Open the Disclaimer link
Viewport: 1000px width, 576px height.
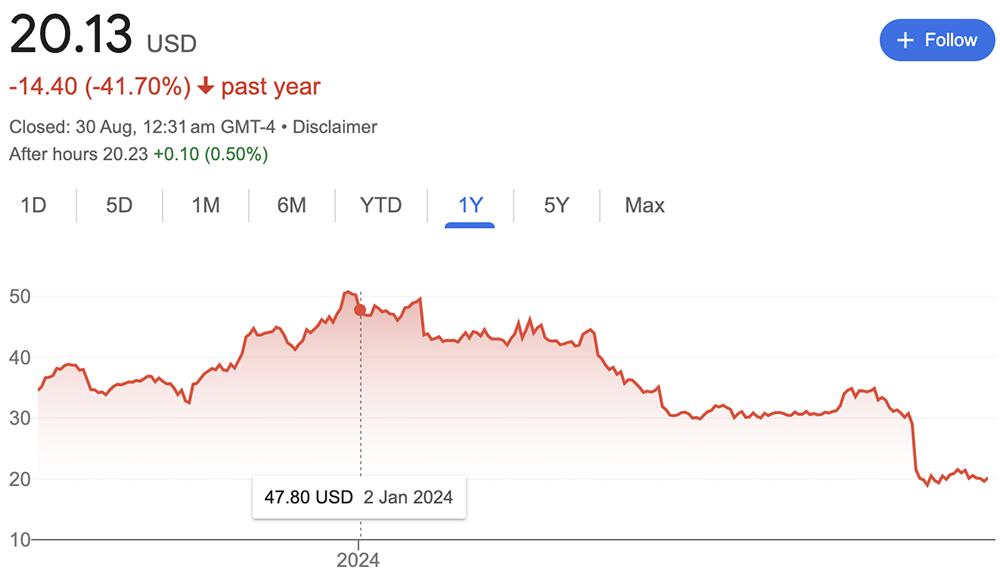(336, 127)
